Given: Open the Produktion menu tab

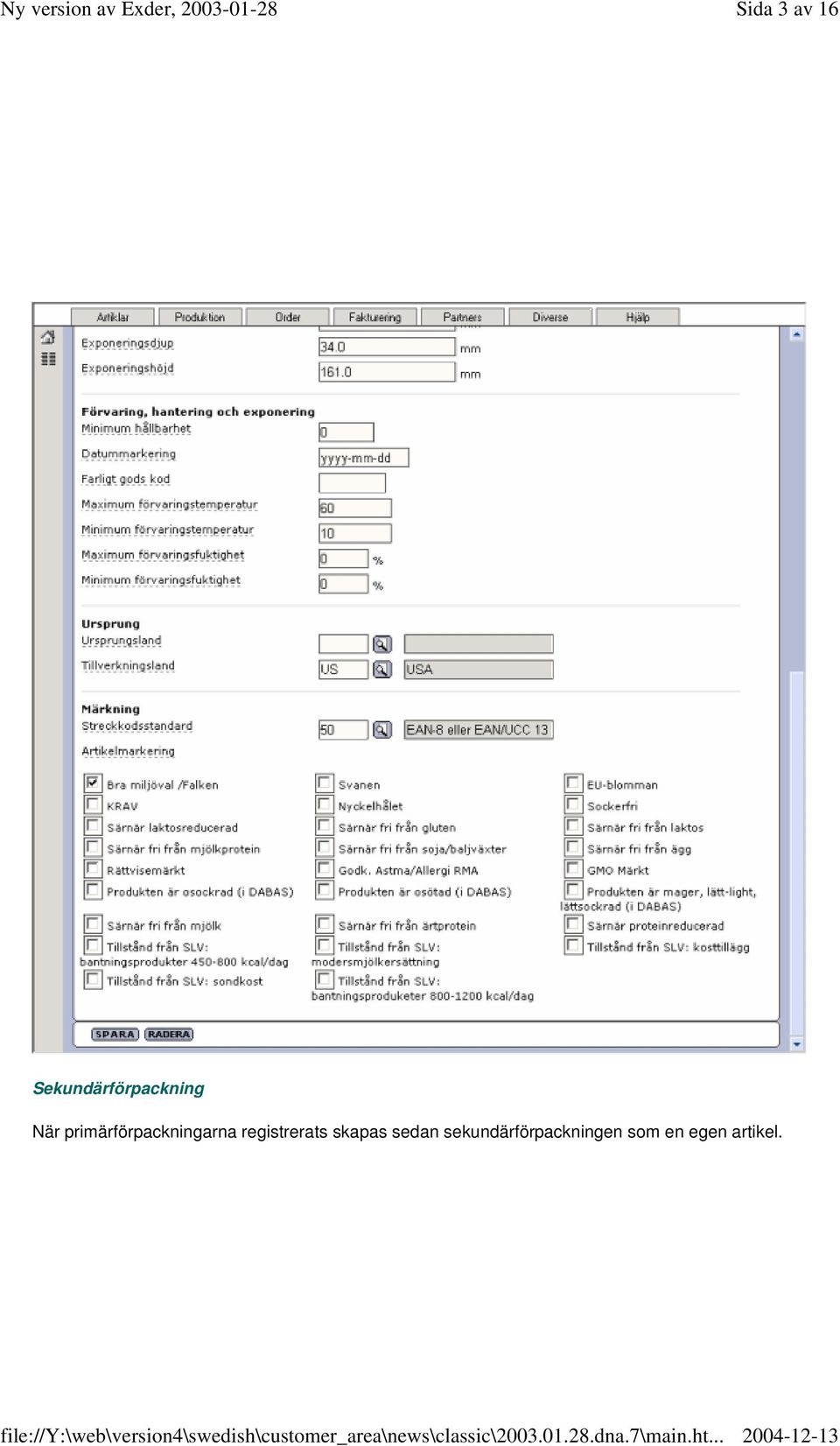Looking at the screenshot, I should click(199, 317).
